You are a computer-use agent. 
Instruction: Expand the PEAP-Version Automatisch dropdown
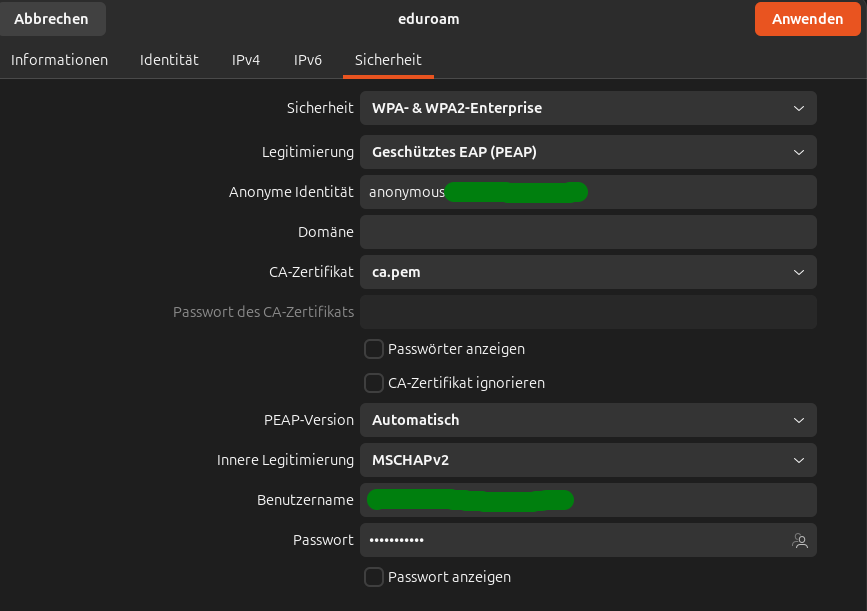click(588, 420)
